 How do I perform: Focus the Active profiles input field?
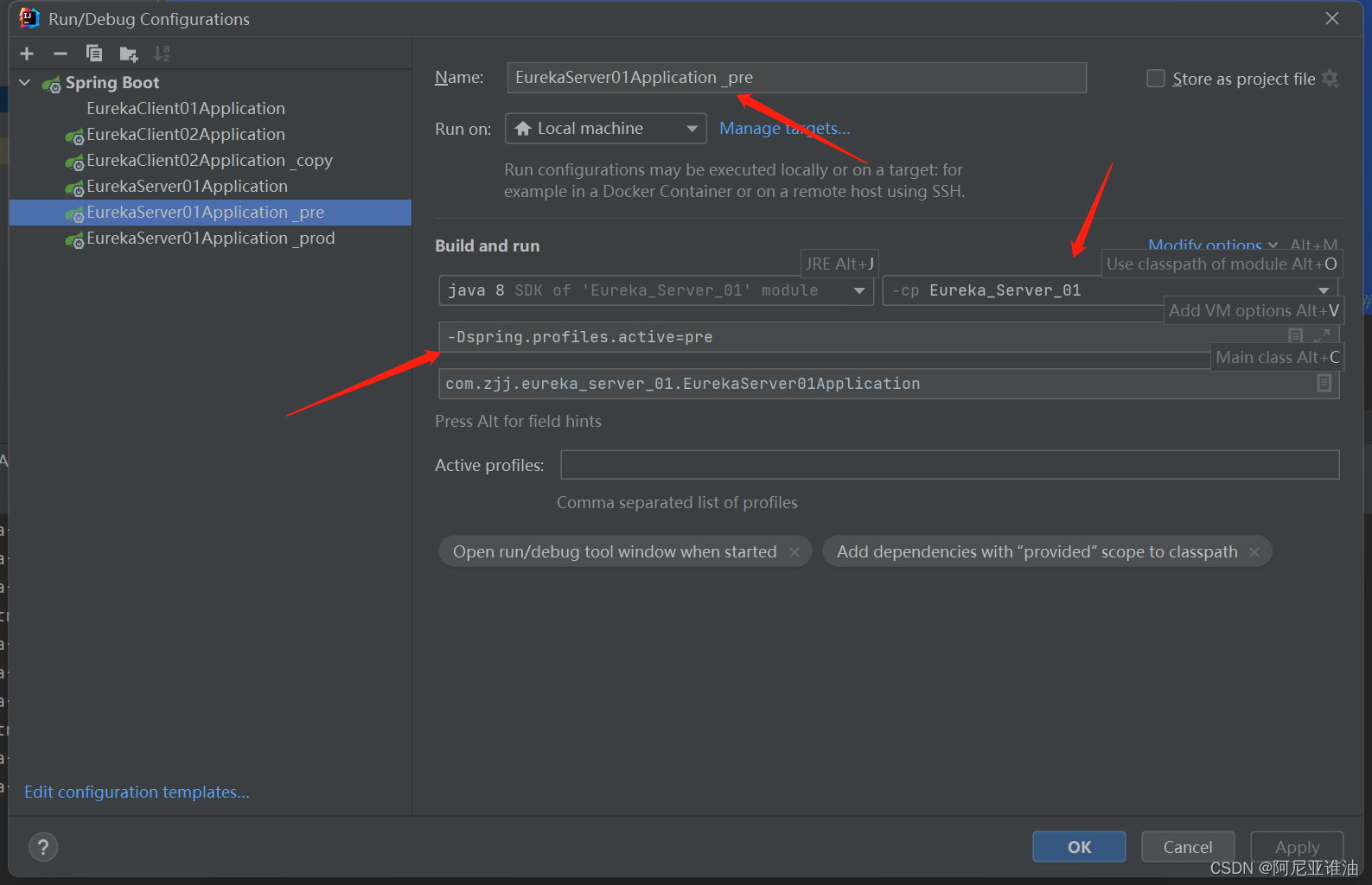click(949, 465)
